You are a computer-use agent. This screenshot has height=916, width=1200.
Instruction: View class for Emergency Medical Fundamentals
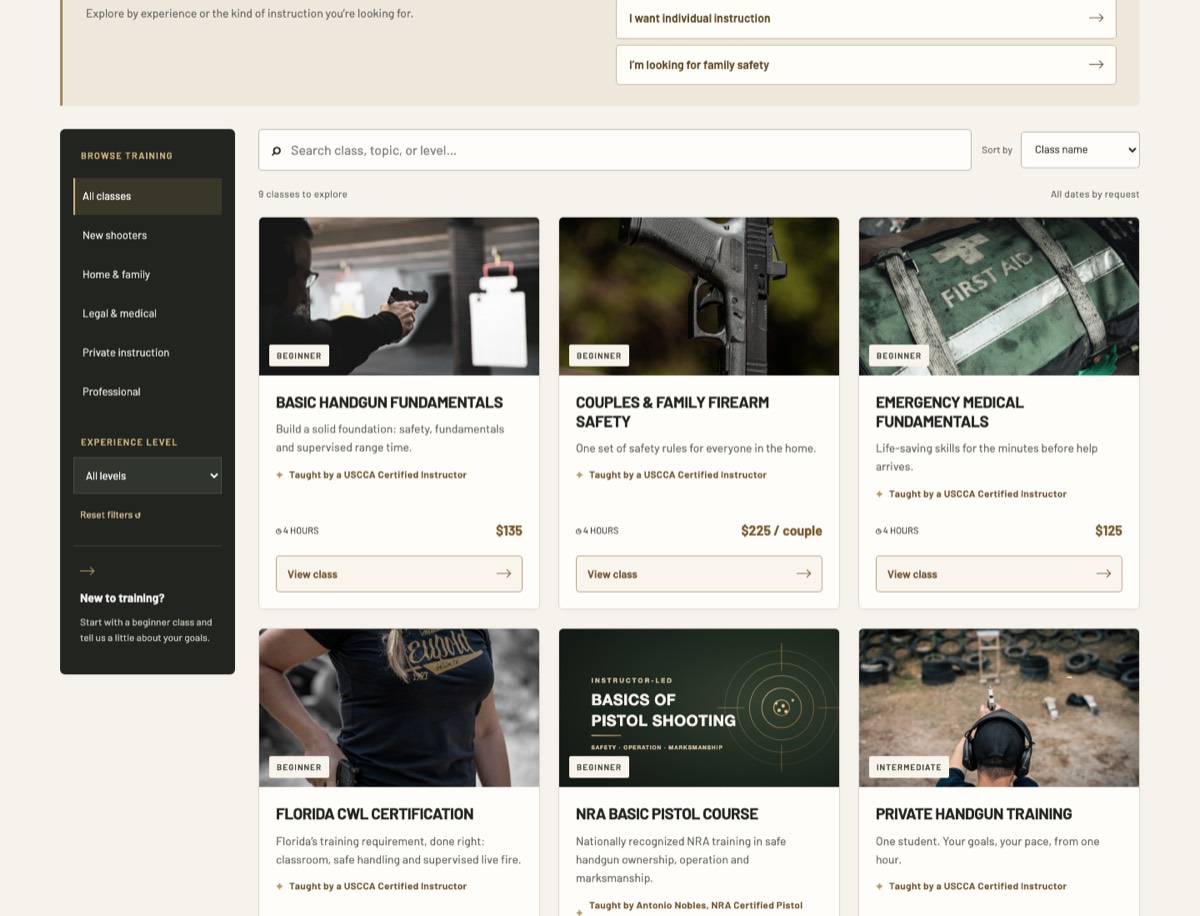[999, 574]
